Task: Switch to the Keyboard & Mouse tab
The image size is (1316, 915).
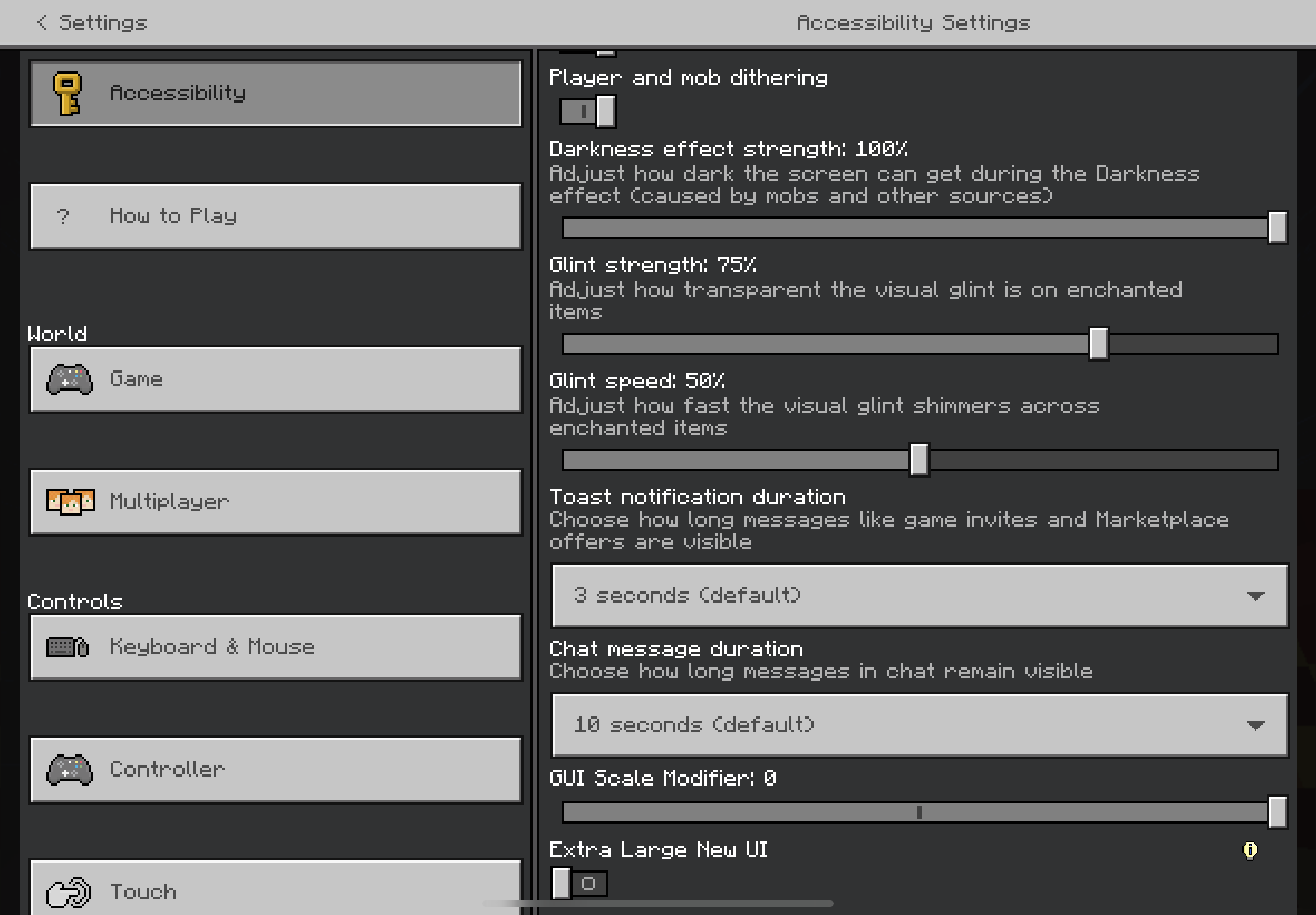Action: click(275, 647)
